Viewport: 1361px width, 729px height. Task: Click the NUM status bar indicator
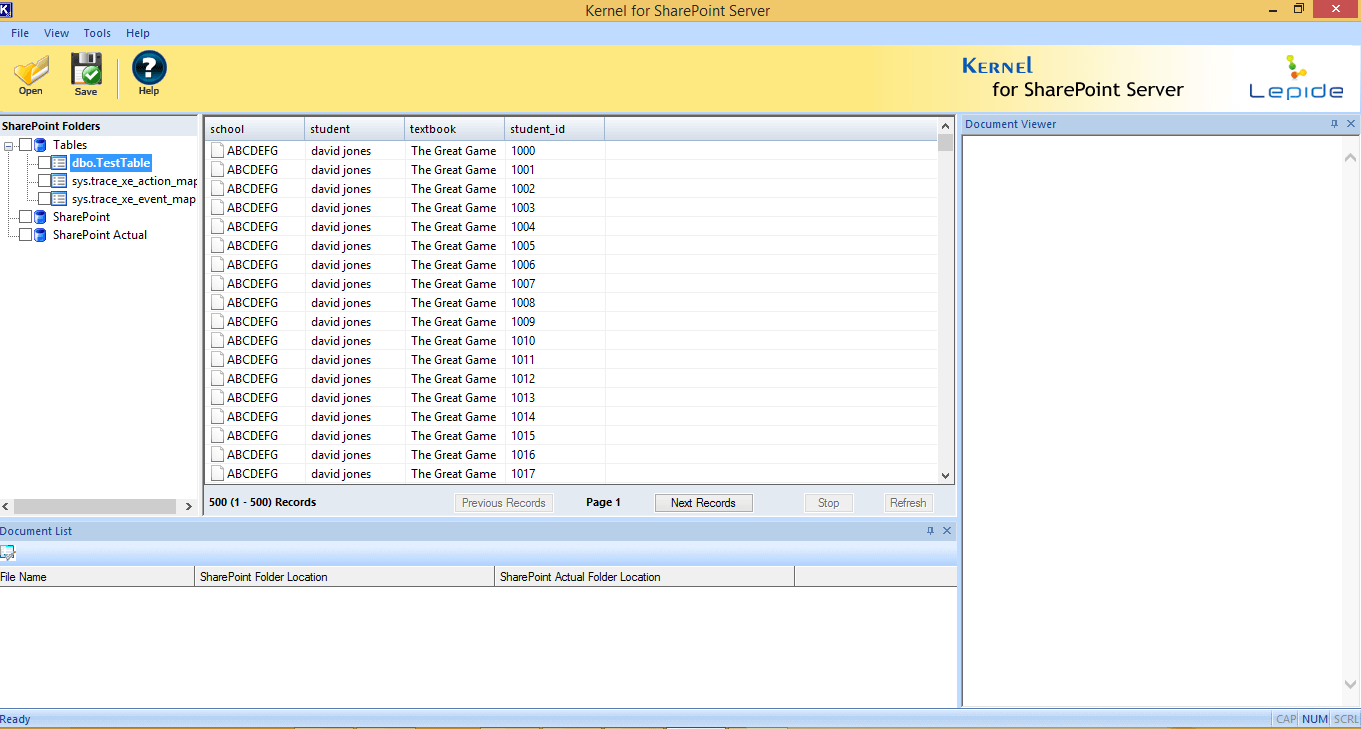pos(1315,719)
